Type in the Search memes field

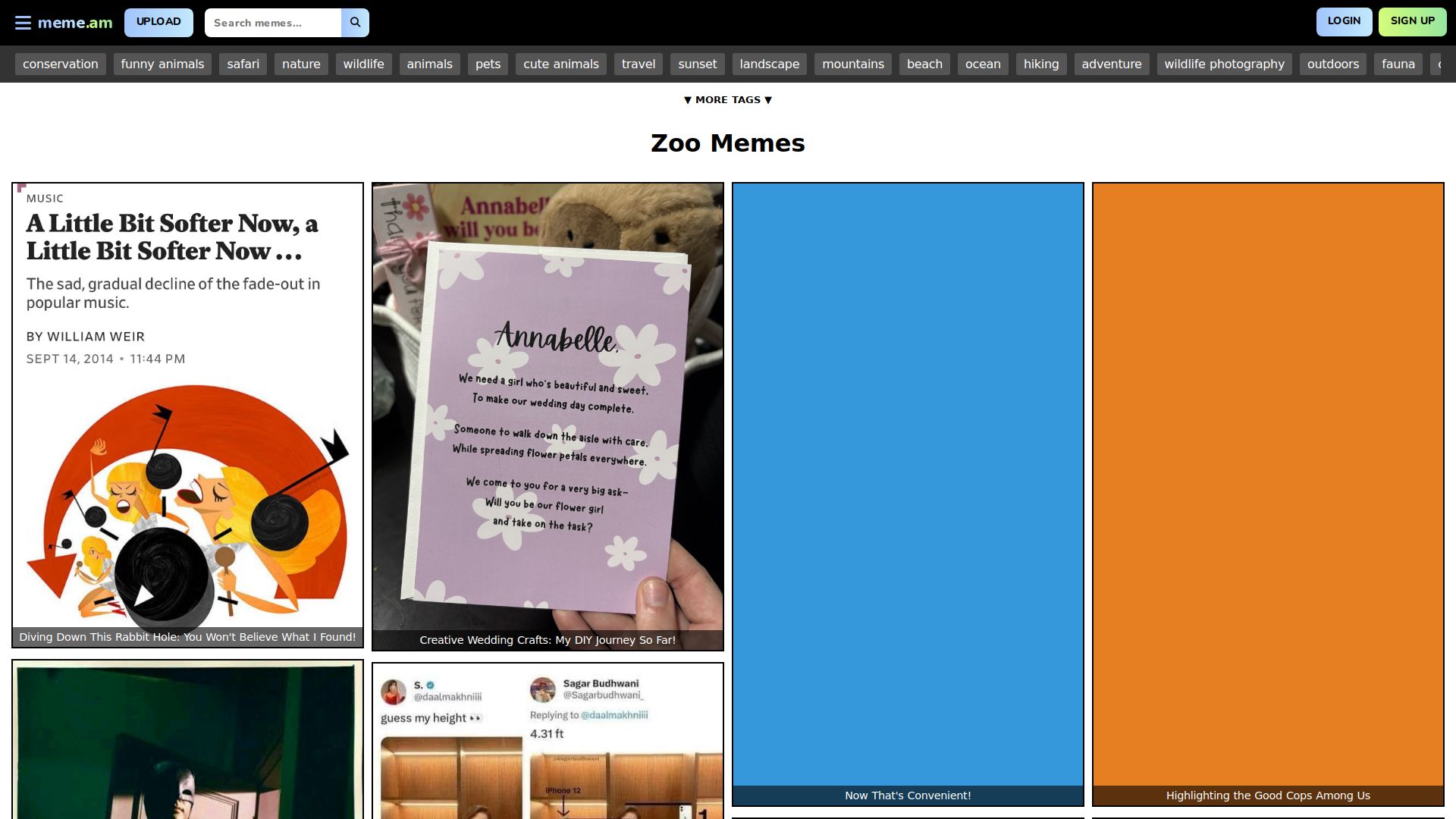pos(273,23)
